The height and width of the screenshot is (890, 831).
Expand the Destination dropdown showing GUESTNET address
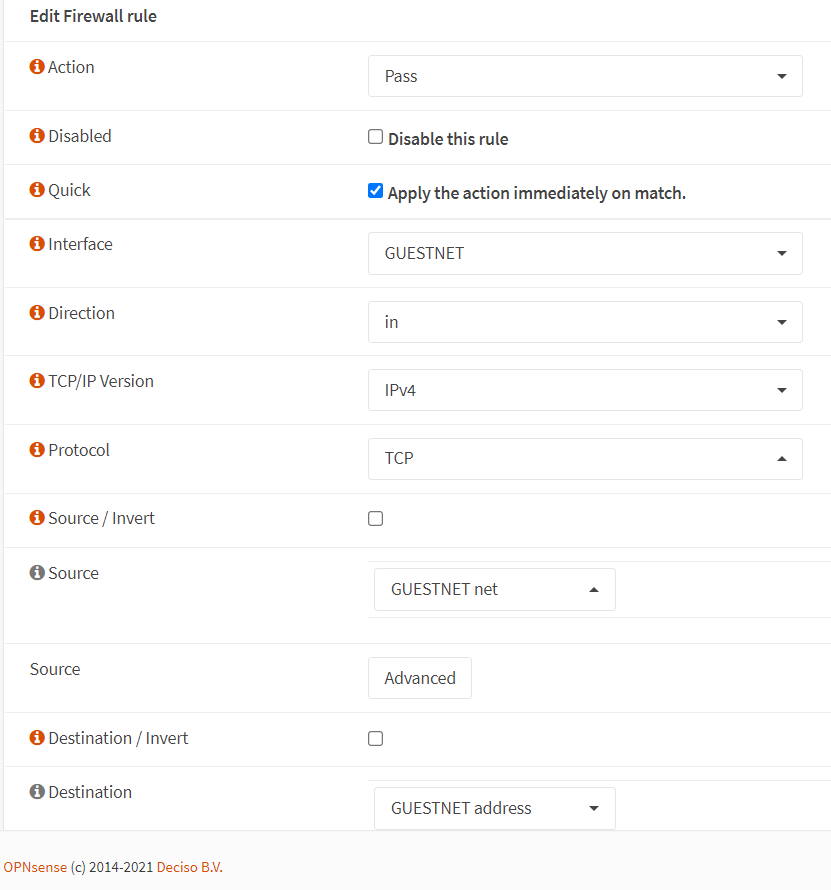(x=494, y=808)
